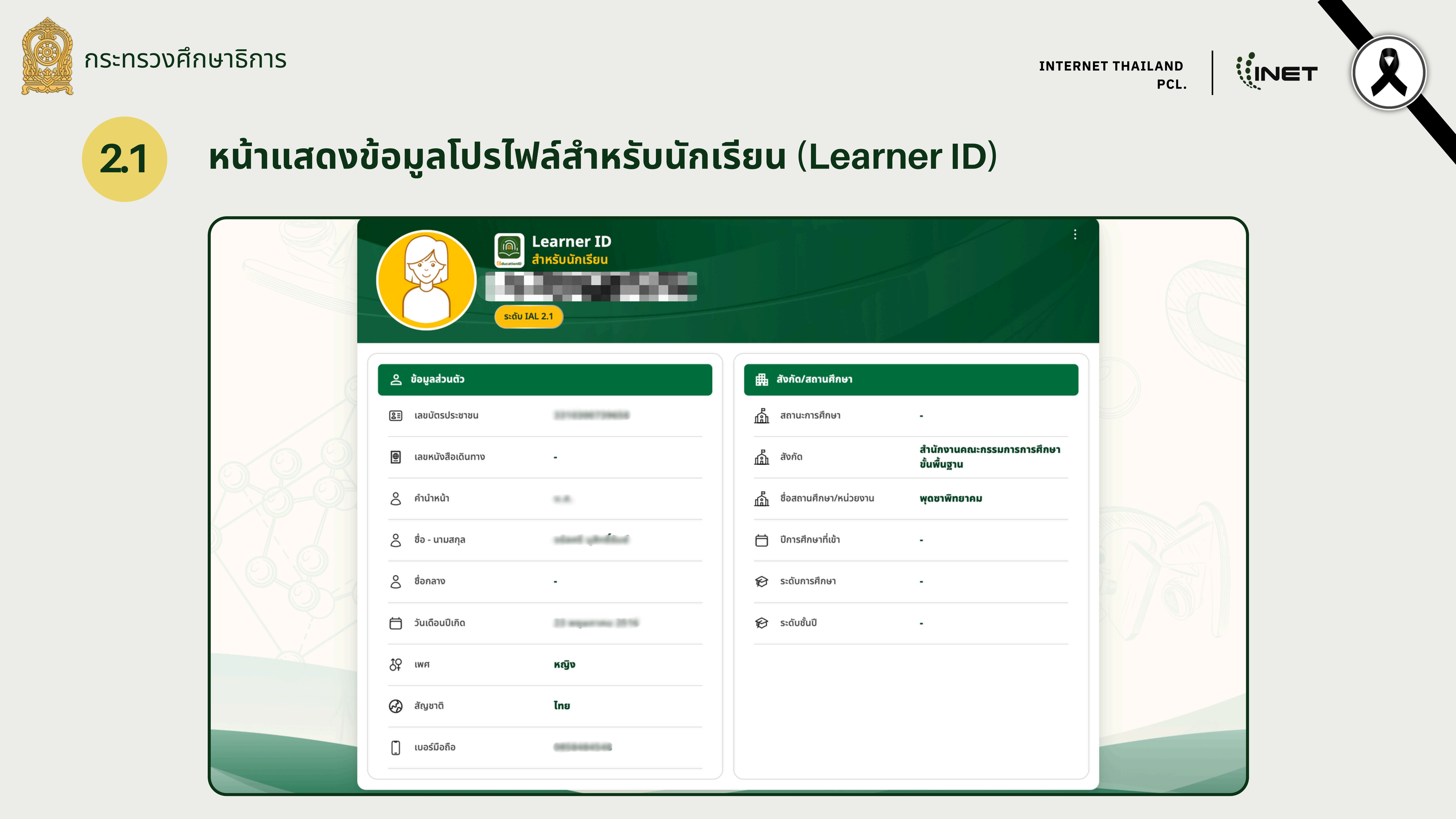Click the ID card icon beside เลขบัตรประชาชน
Screen dimensions: 1456x819
coord(396,415)
